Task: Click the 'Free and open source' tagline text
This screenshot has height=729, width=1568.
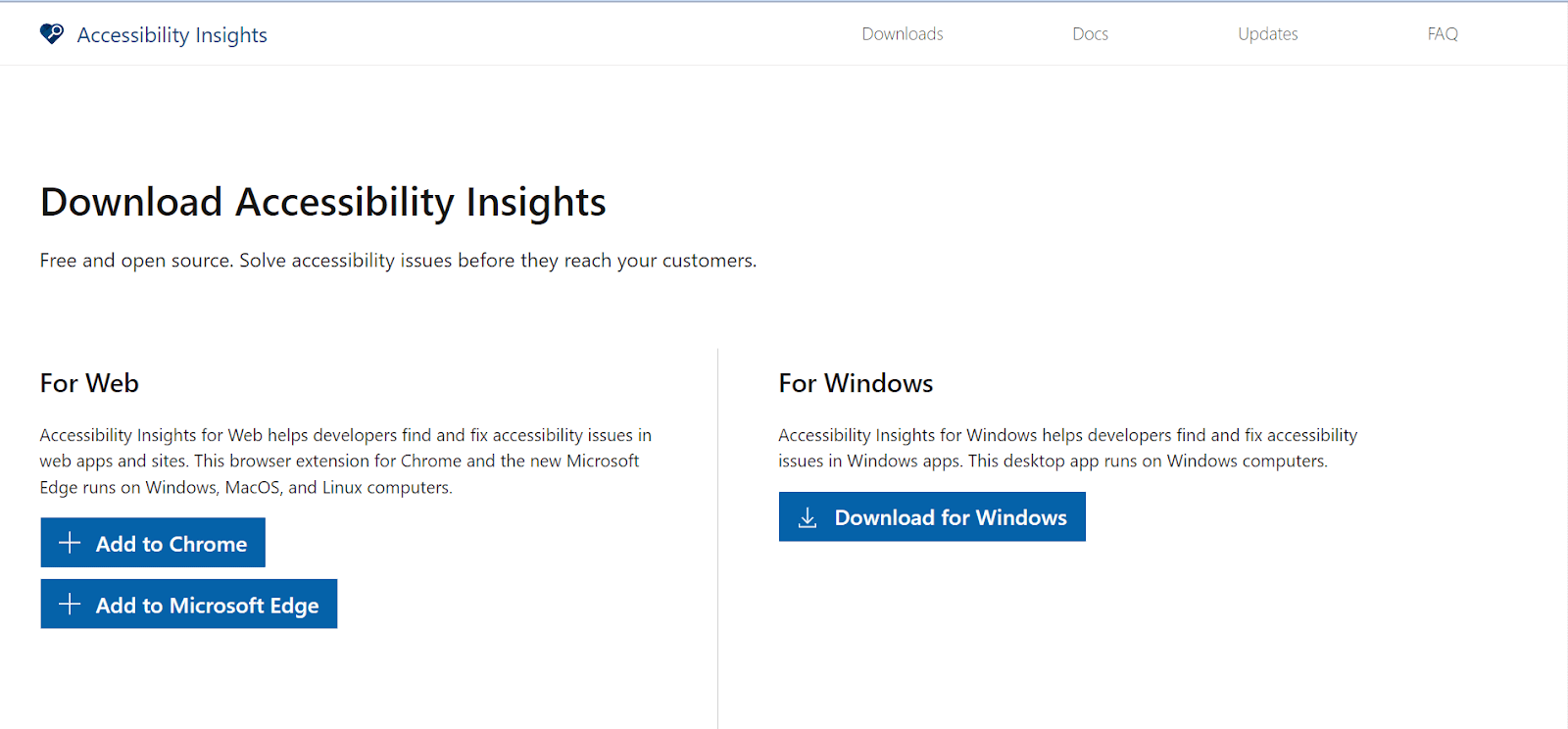Action: (x=398, y=261)
